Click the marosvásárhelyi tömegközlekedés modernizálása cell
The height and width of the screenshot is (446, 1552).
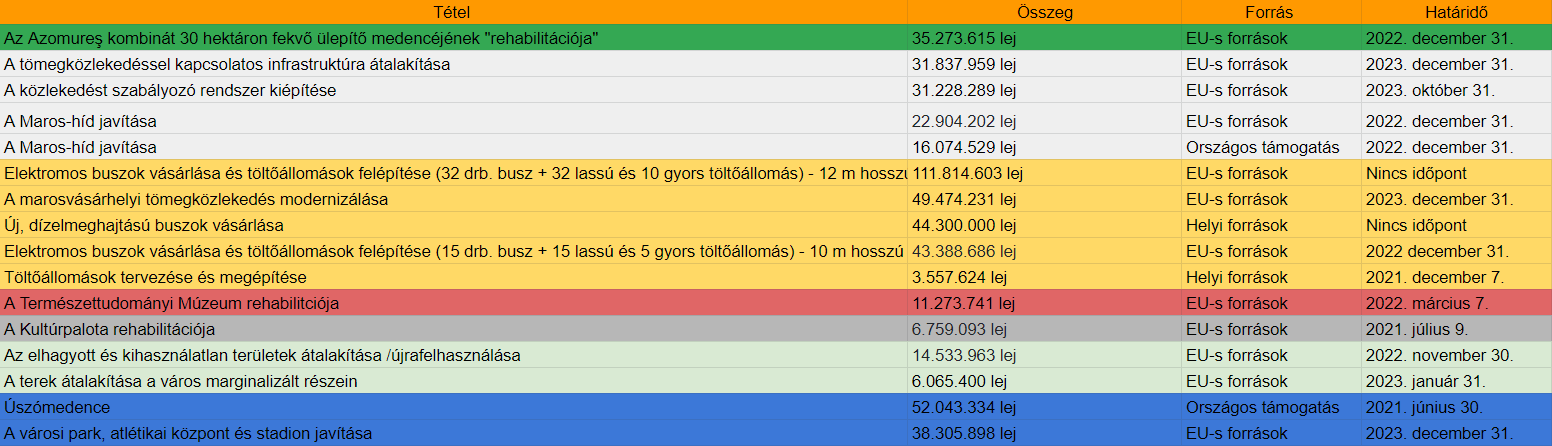(x=196, y=199)
